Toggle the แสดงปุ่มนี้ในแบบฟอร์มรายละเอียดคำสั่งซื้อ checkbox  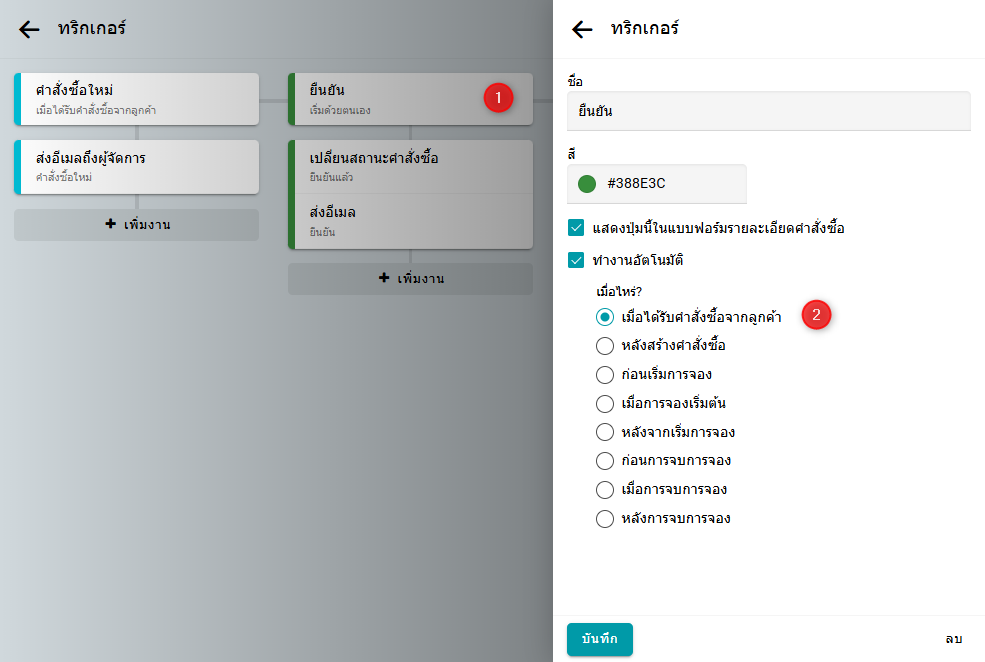[x=576, y=228]
